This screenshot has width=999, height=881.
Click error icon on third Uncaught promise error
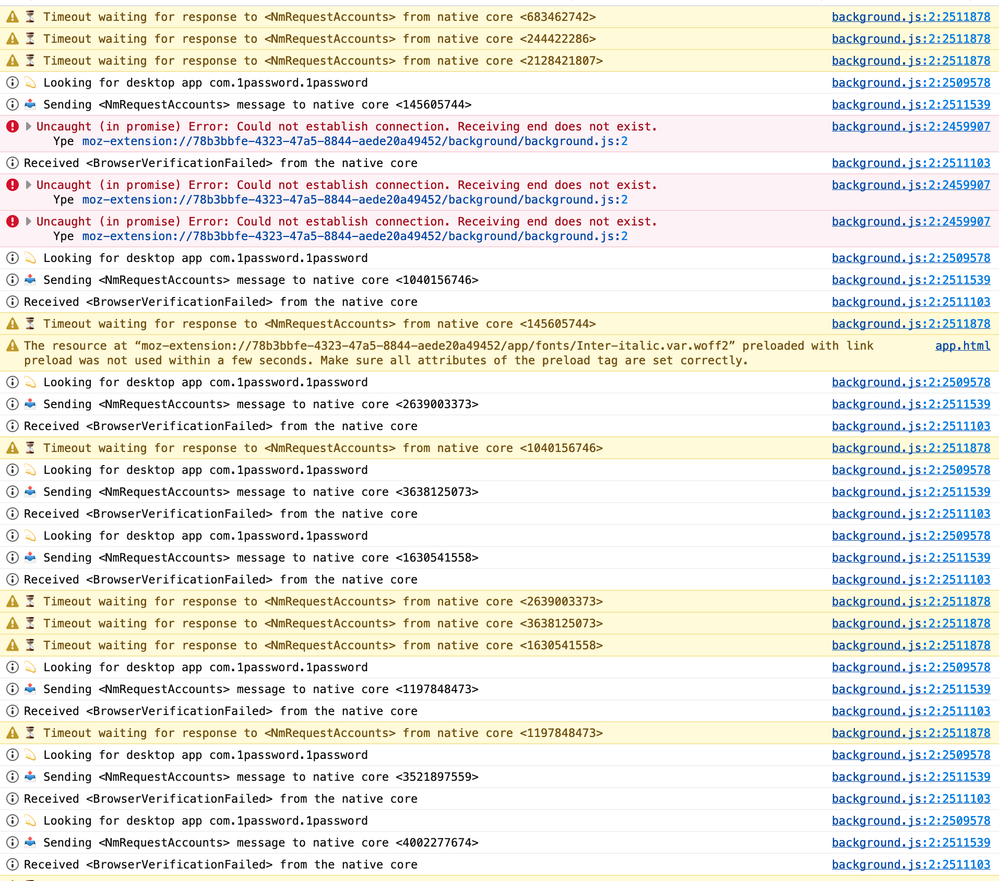click(12, 222)
